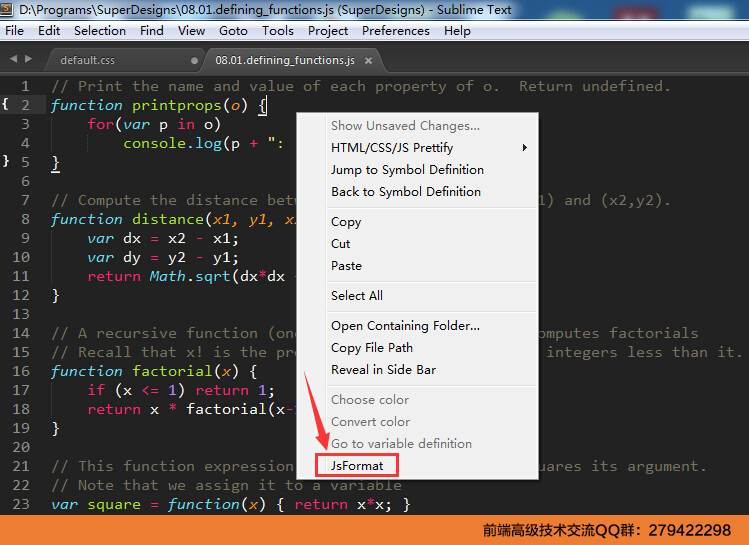Open the Find menu
The height and width of the screenshot is (545, 749).
[152, 31]
